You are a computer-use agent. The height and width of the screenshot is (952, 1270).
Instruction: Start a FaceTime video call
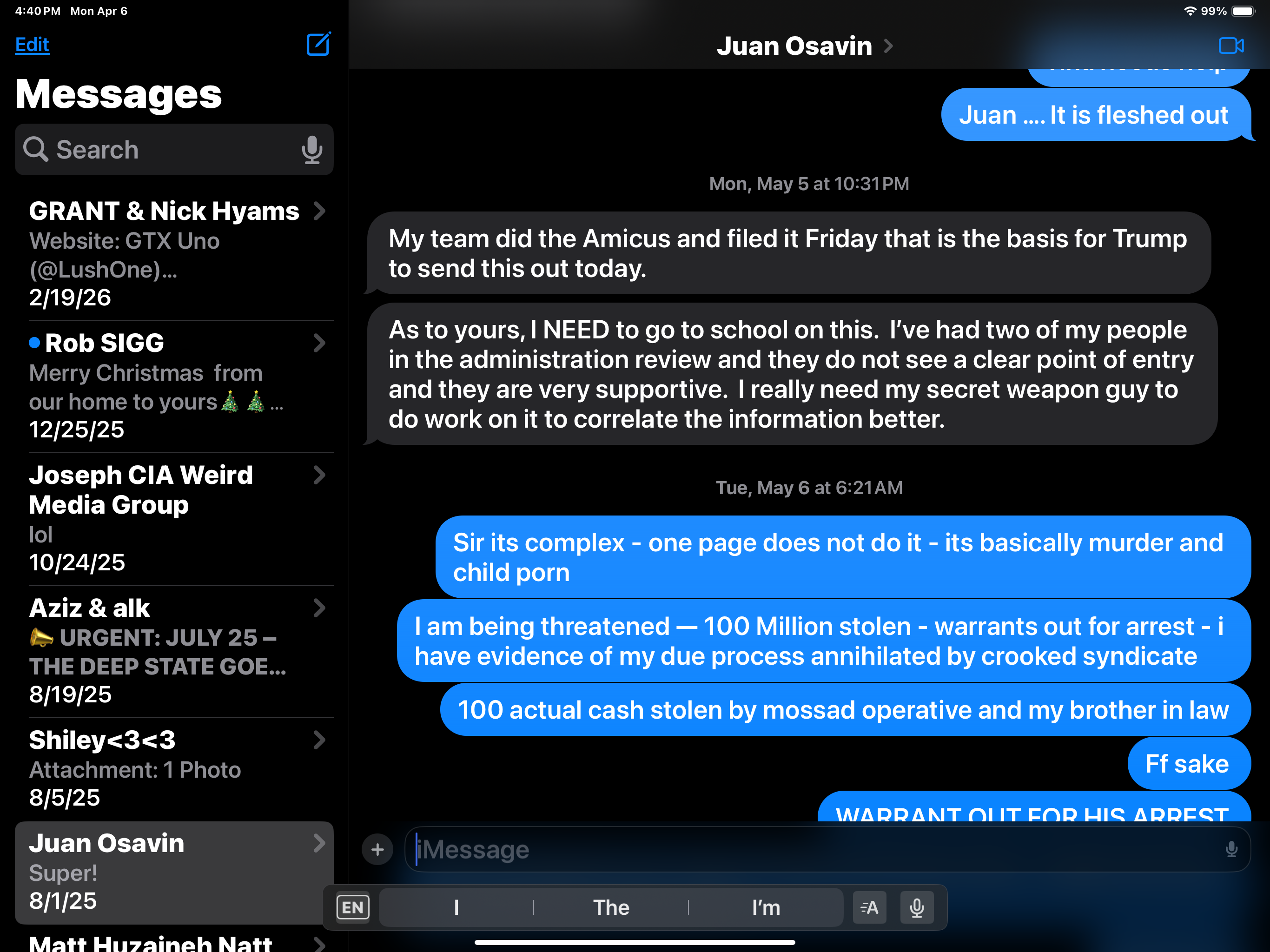click(x=1230, y=46)
